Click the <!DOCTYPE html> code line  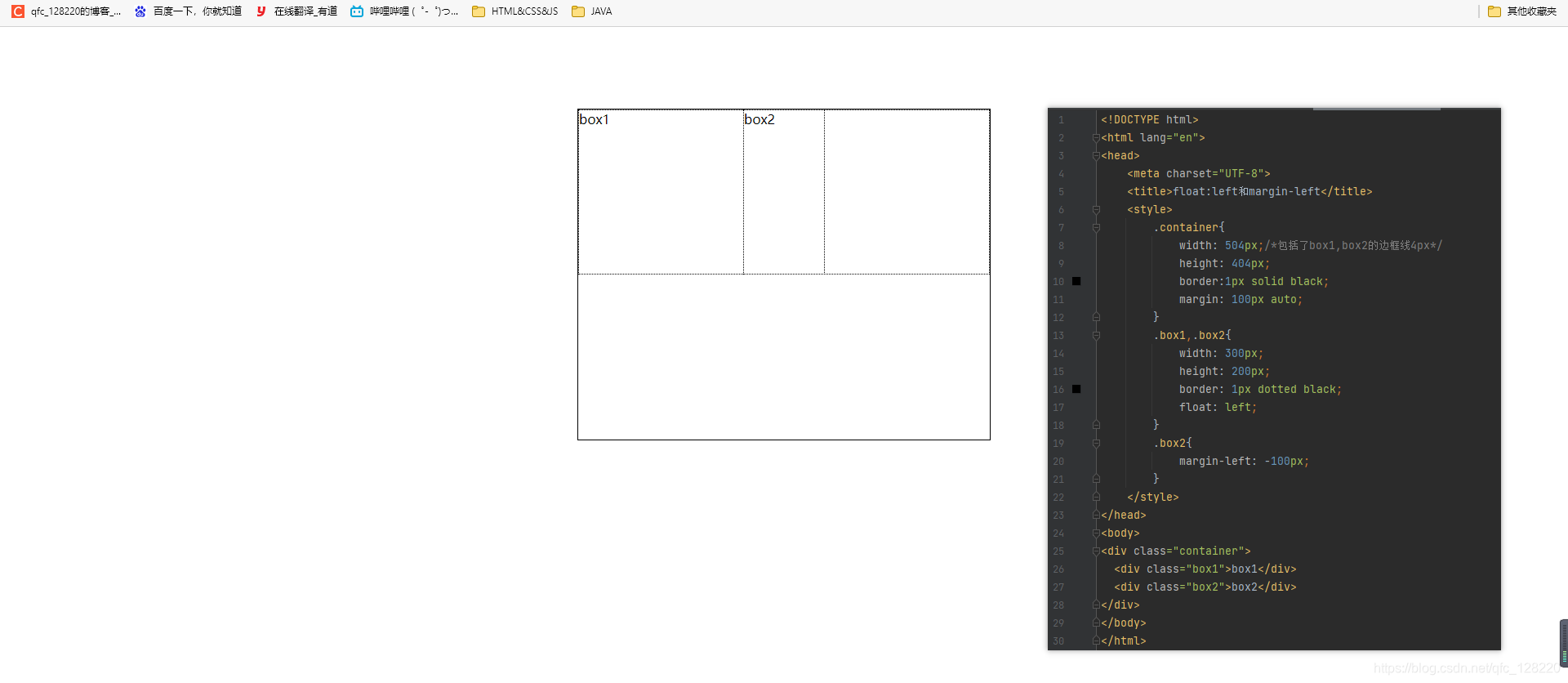coord(1149,119)
